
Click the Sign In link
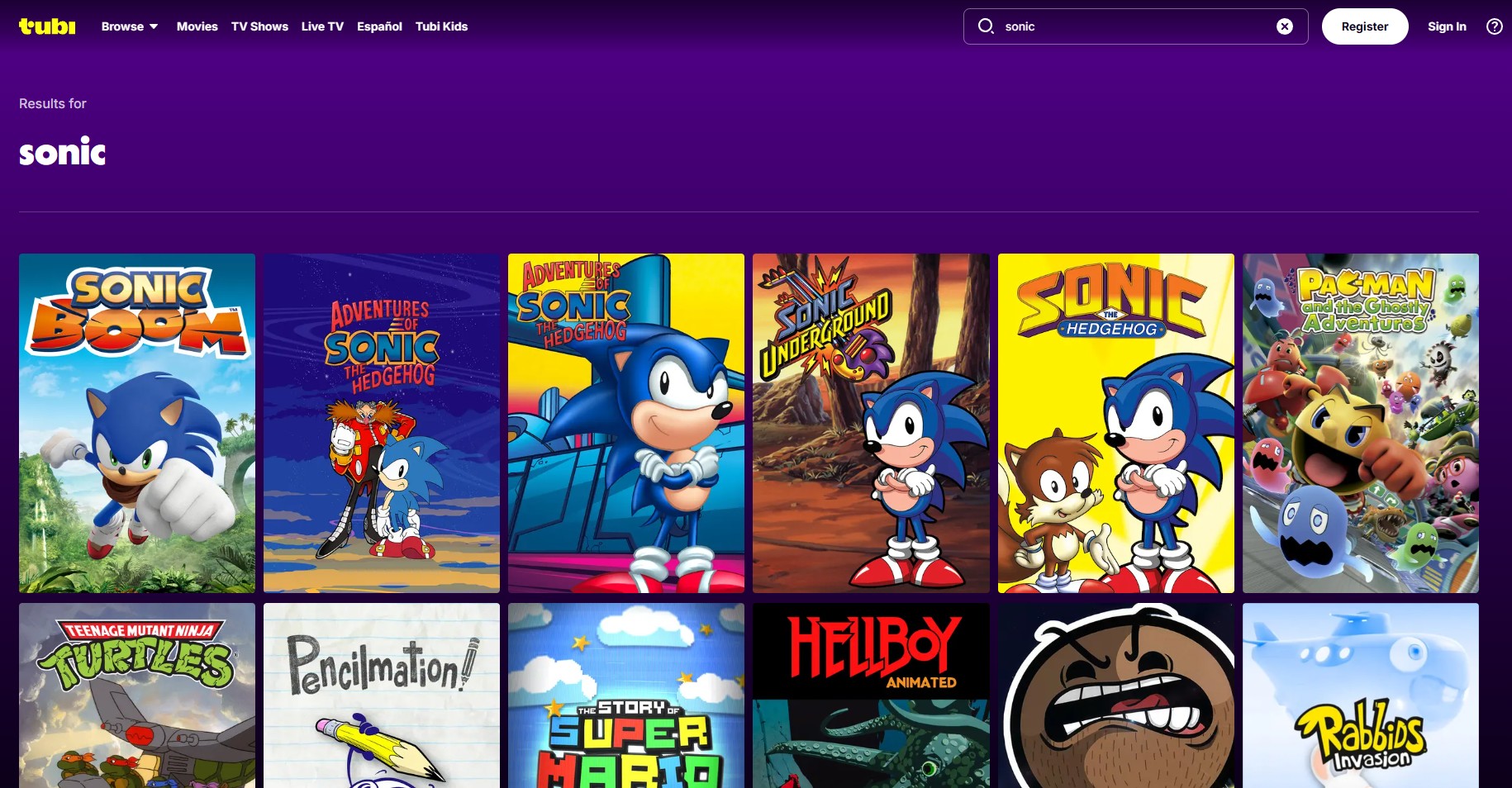coord(1447,26)
